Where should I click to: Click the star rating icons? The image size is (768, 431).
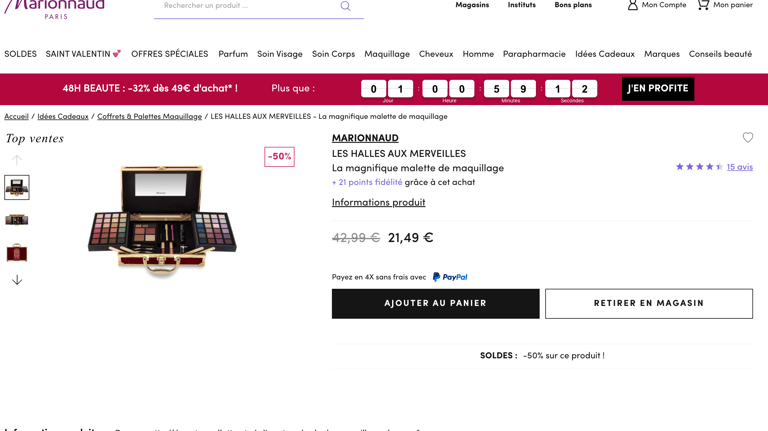[x=699, y=167]
